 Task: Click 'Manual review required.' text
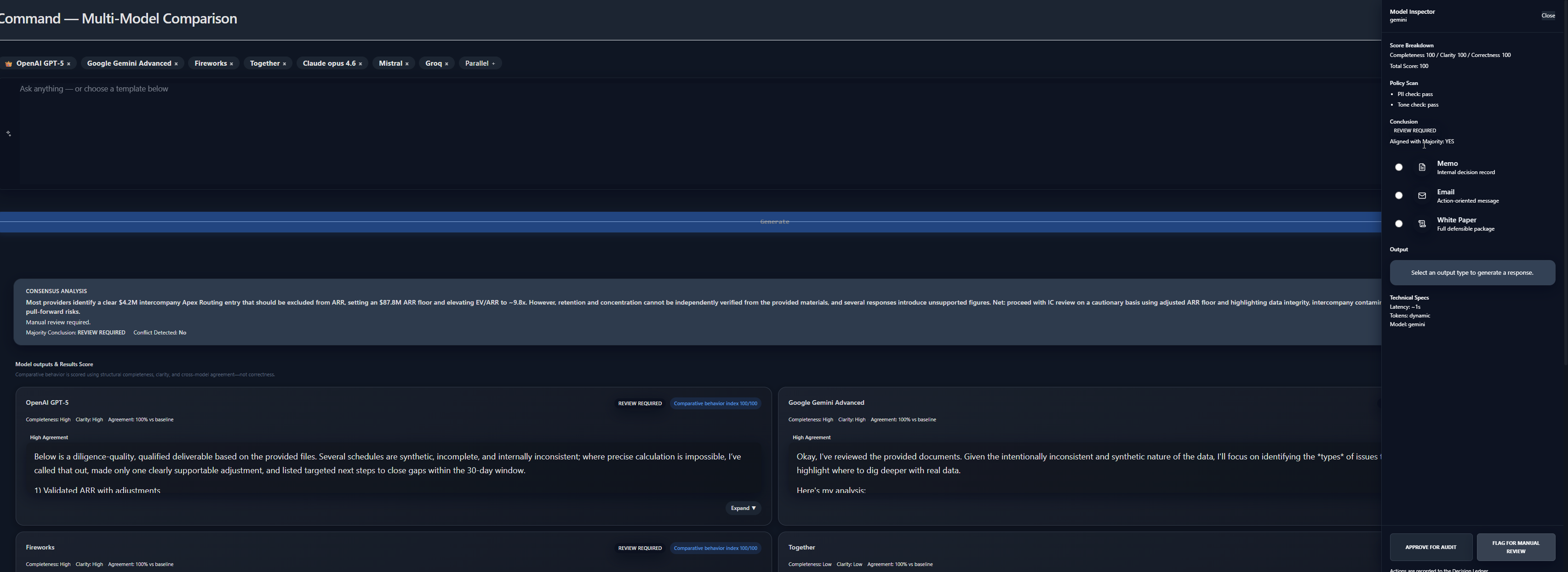click(x=58, y=322)
